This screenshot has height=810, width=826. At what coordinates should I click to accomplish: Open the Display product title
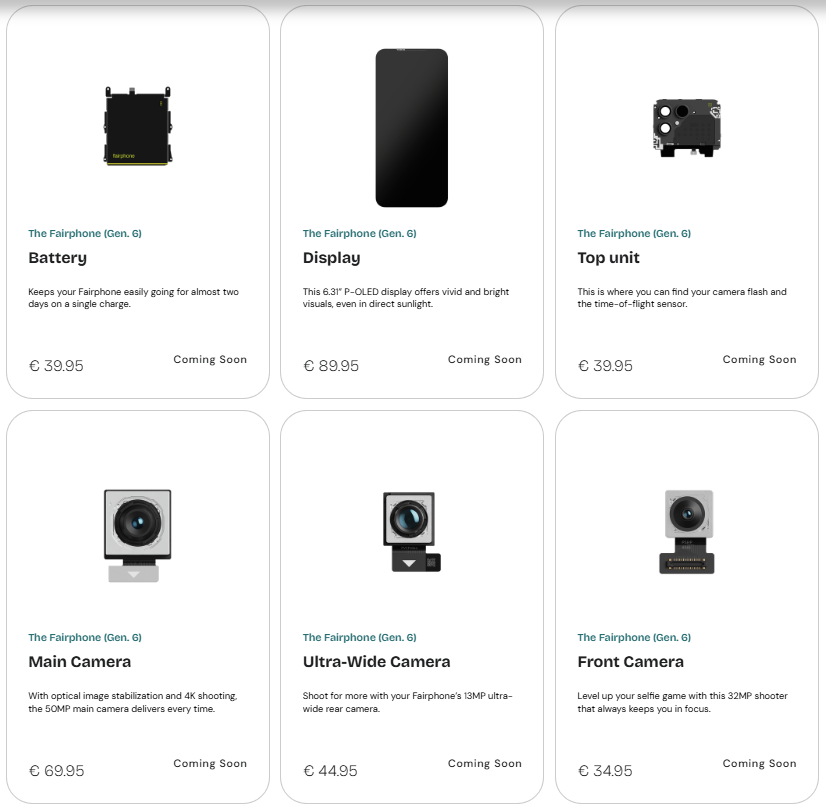(331, 258)
